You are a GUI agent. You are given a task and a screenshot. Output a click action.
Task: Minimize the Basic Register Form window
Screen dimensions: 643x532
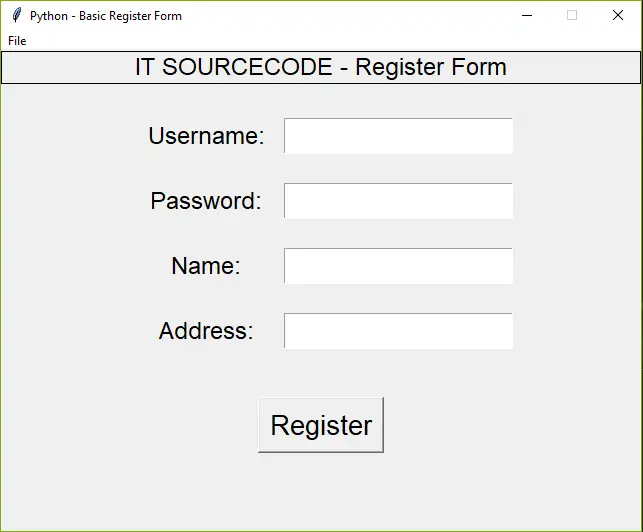(527, 16)
